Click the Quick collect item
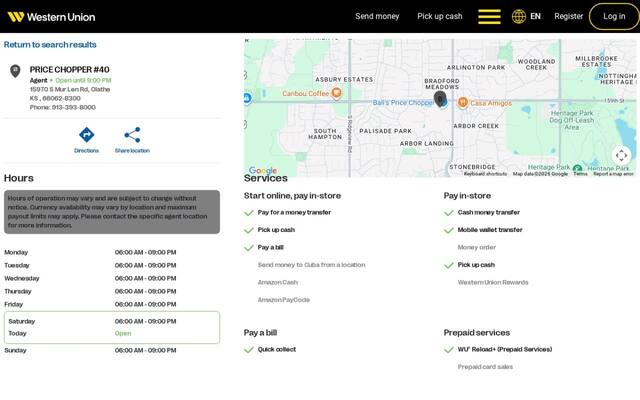Screen dimensions: 640x400 (x=277, y=349)
